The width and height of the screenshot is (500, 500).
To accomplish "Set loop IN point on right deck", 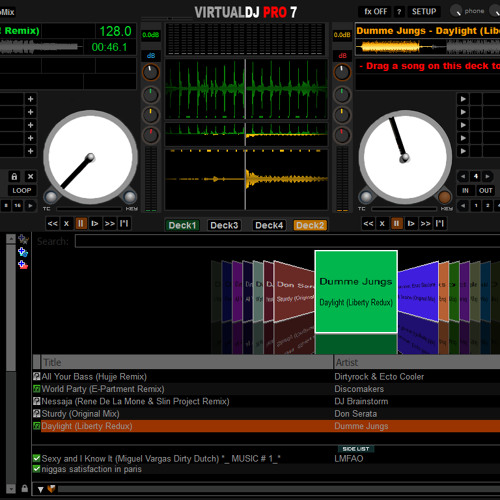I will coord(465,191).
